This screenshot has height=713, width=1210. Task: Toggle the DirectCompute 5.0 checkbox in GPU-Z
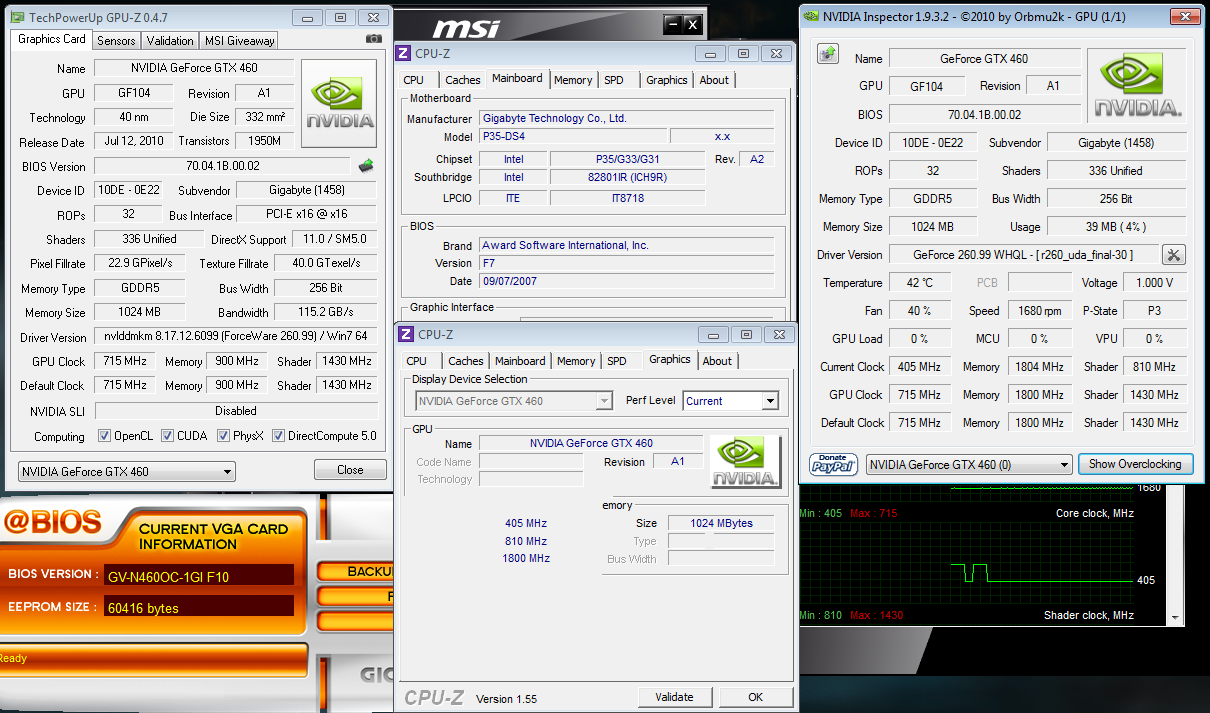[x=279, y=436]
